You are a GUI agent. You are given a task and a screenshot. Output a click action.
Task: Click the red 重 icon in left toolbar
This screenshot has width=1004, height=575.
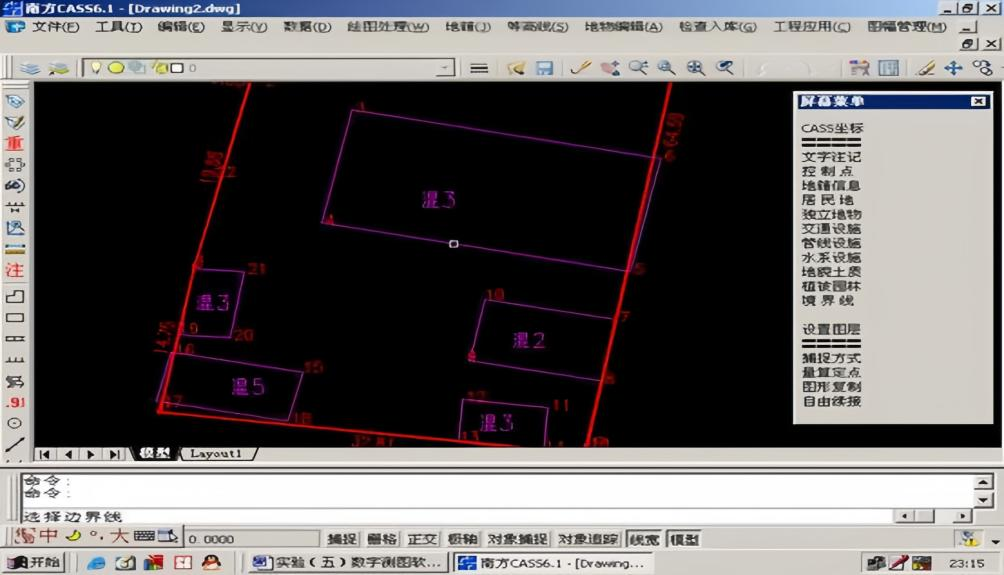14,143
